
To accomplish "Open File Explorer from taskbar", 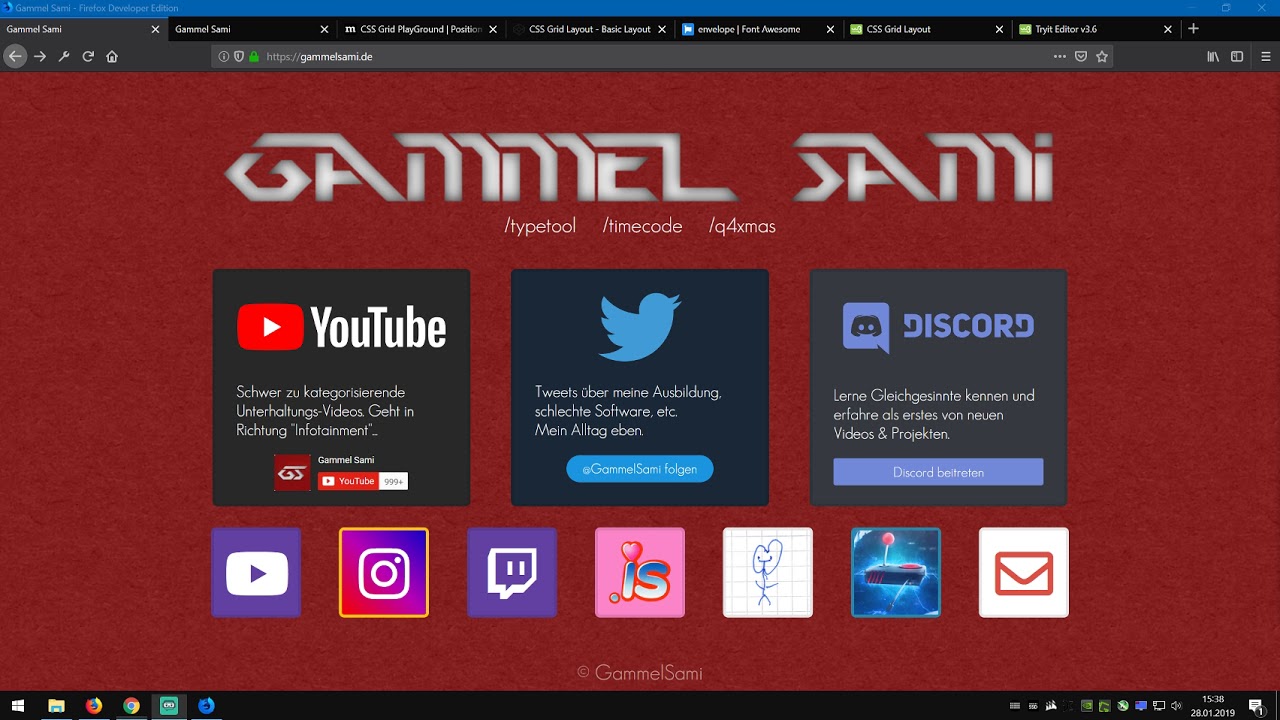I will 56,705.
